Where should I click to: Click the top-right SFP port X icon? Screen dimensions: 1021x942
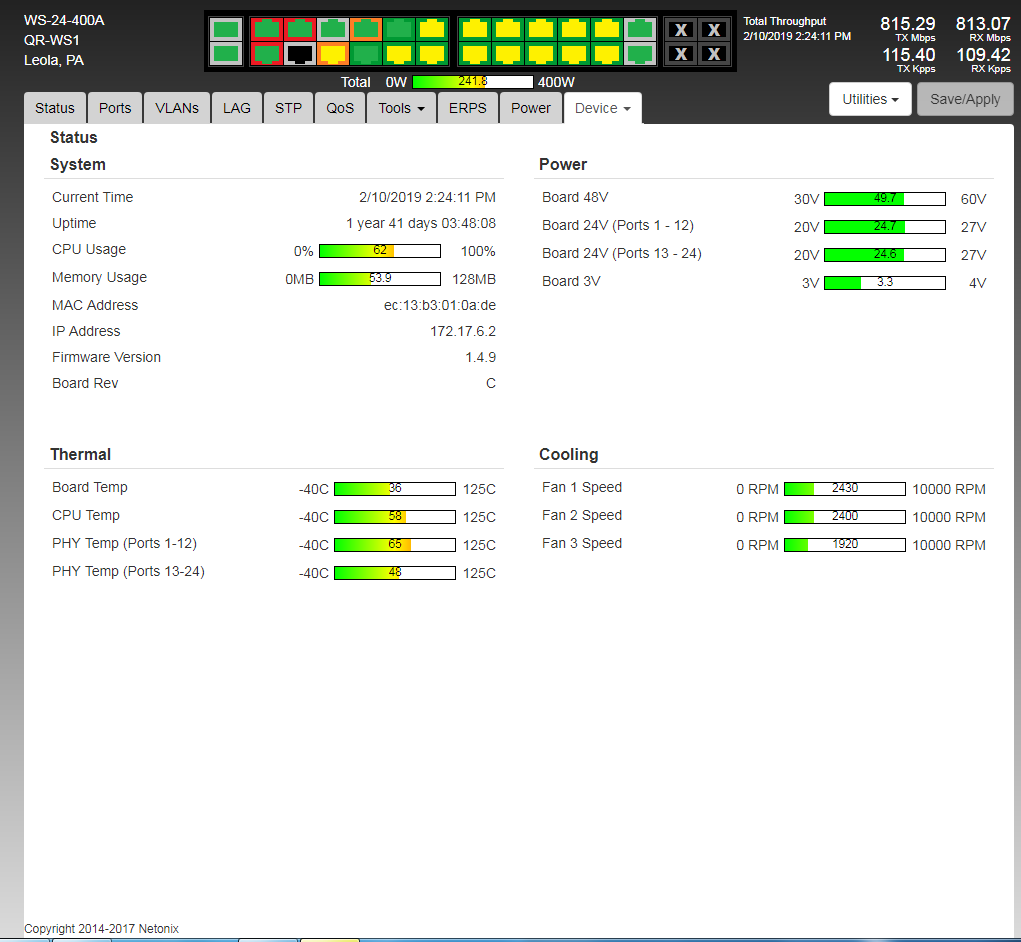click(714, 30)
